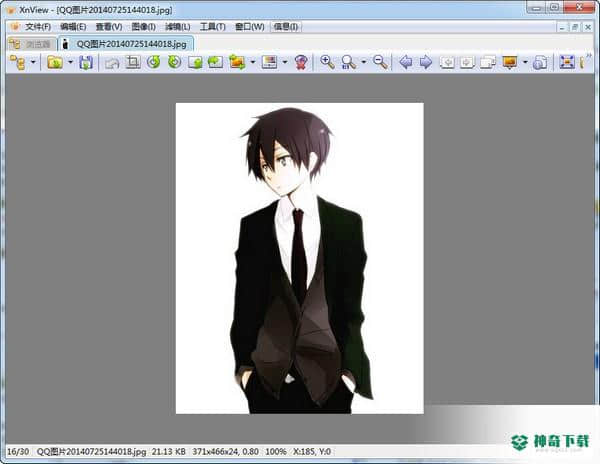Screen dimensions: 600x464
Task: Open the 图像(I) menu
Action: (143, 27)
